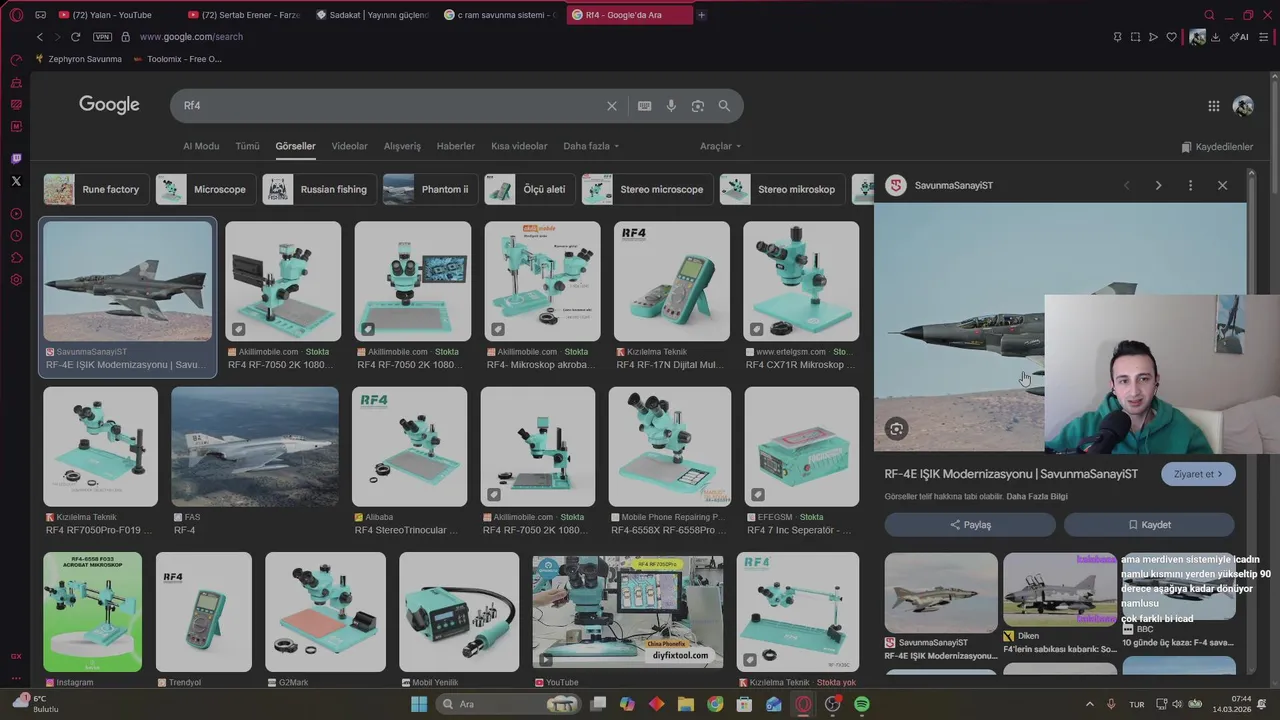Open the on-screen keyboard input tool
Image resolution: width=1280 pixels, height=720 pixels.
pos(645,106)
